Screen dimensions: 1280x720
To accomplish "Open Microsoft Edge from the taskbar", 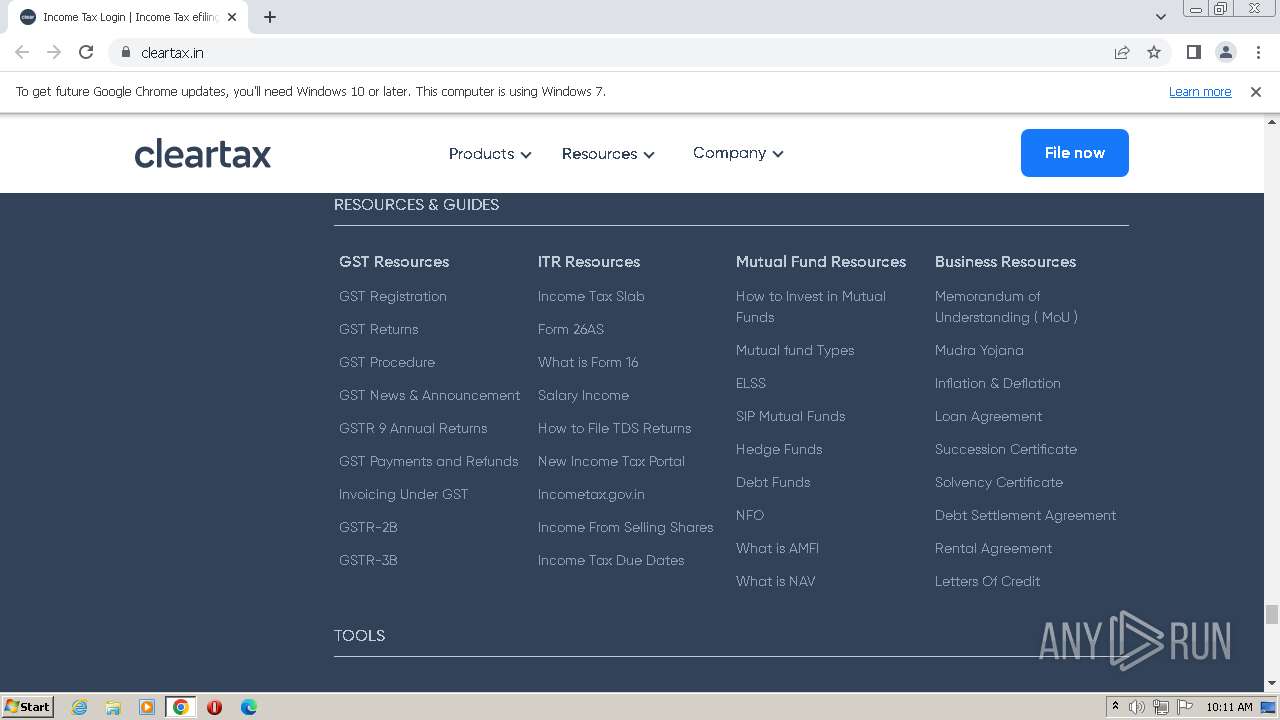I will pos(248,707).
